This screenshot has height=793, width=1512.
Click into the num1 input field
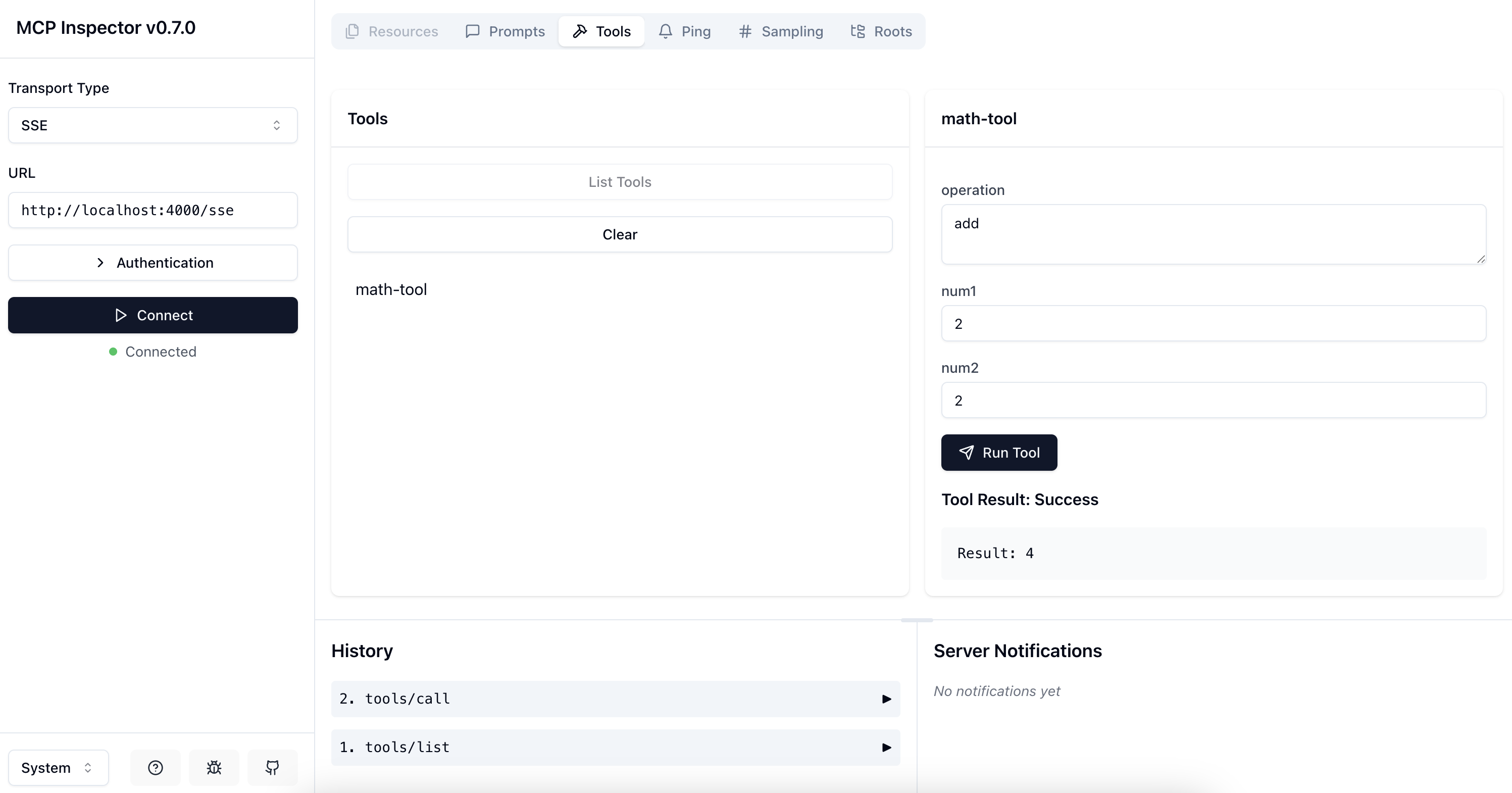click(1213, 323)
